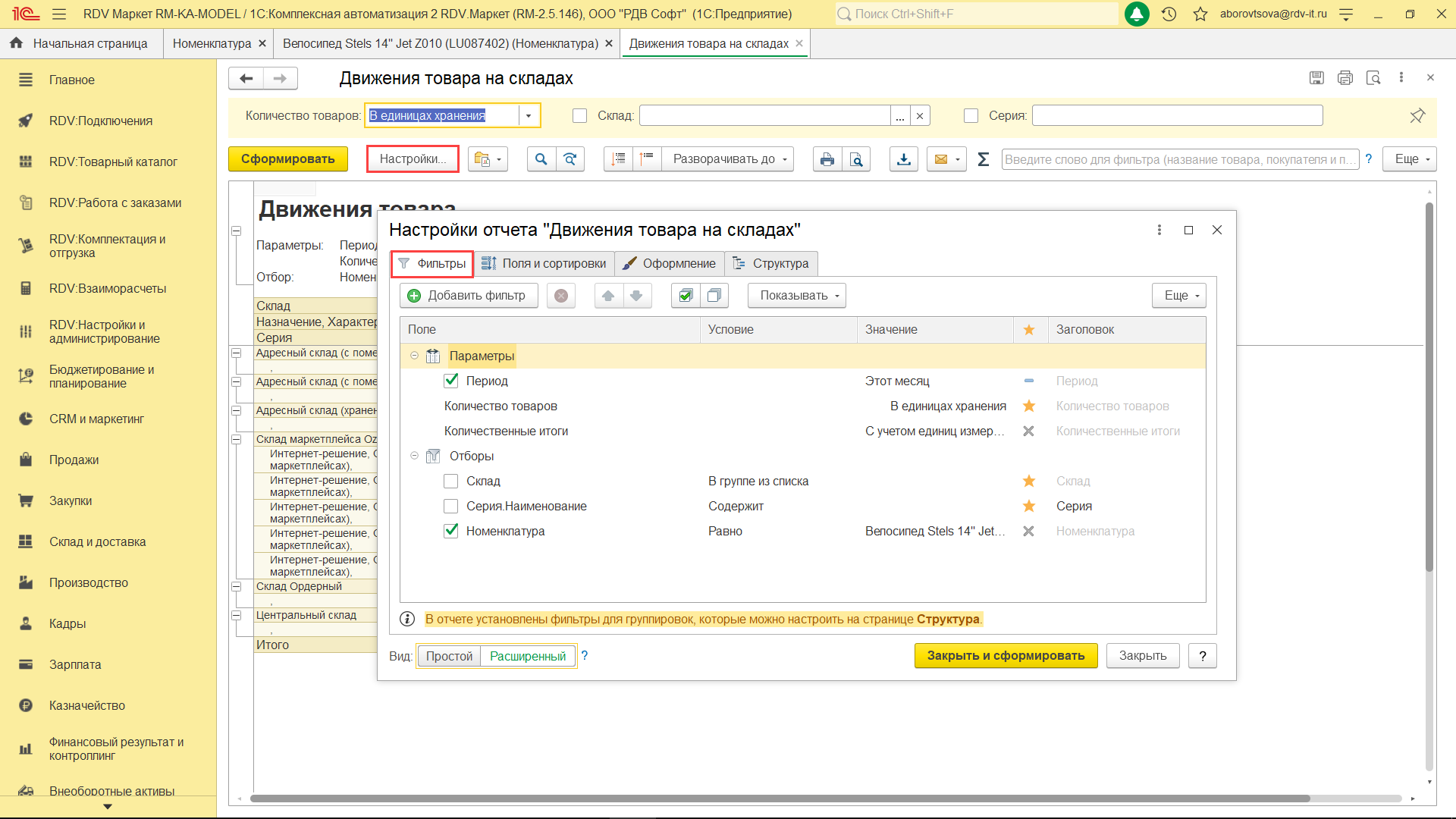The image size is (1456, 819).
Task: Open the Структура tab
Action: tap(770, 264)
